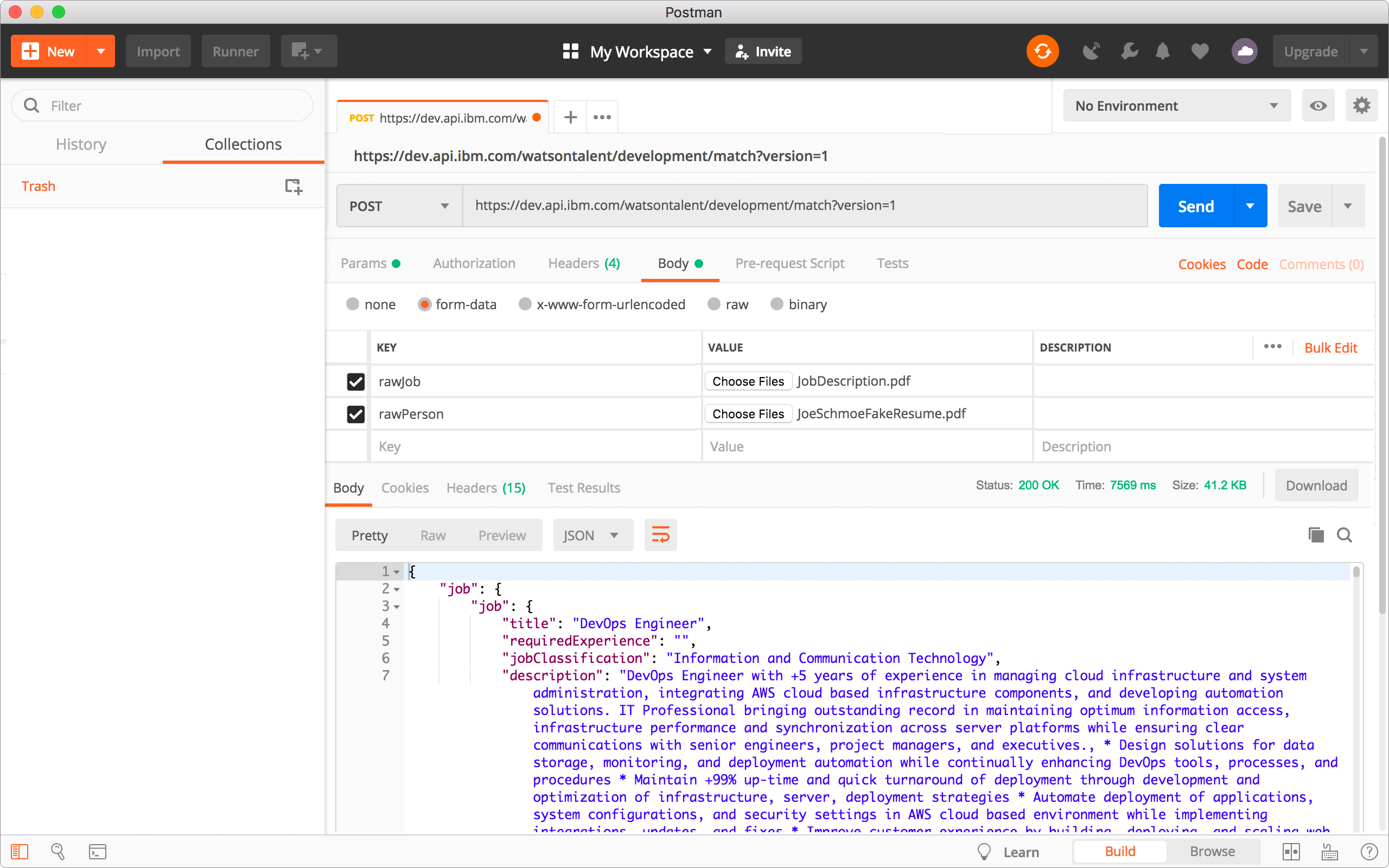Viewport: 1389px width, 868px height.
Task: Search the response with the magnifier icon
Action: (1345, 534)
